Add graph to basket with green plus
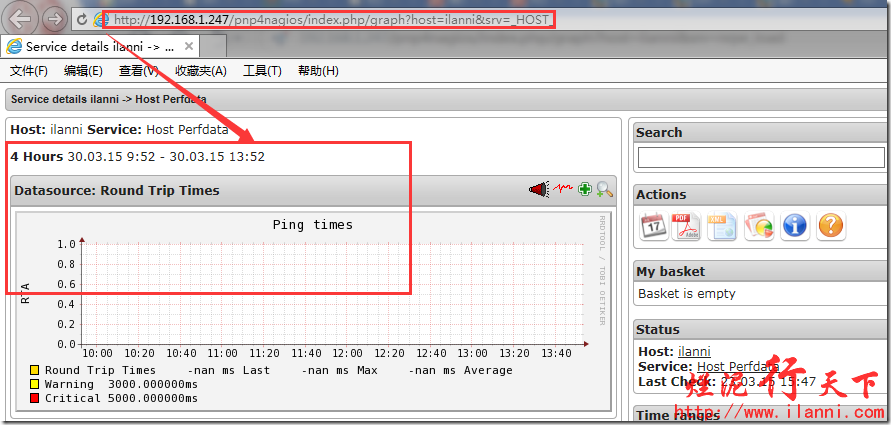The image size is (891, 425). click(x=585, y=189)
